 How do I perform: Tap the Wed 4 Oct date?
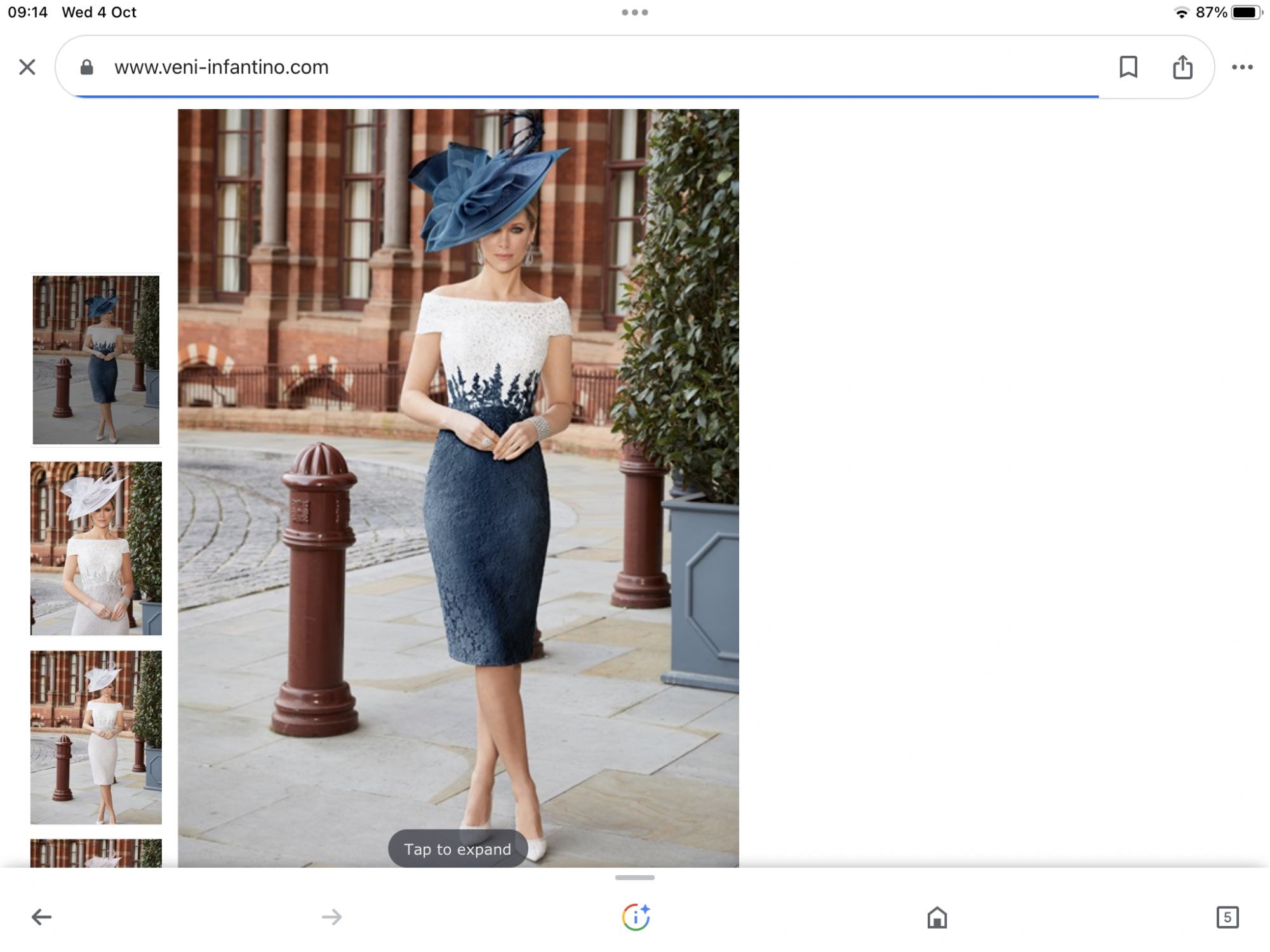pos(99,12)
